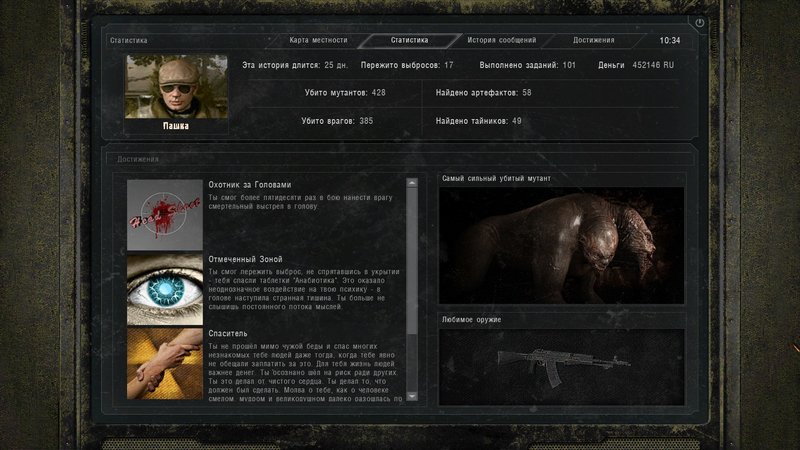This screenshot has height=450, width=800.
Task: Open the Спаситель achievement description
Action: [x=305, y=370]
